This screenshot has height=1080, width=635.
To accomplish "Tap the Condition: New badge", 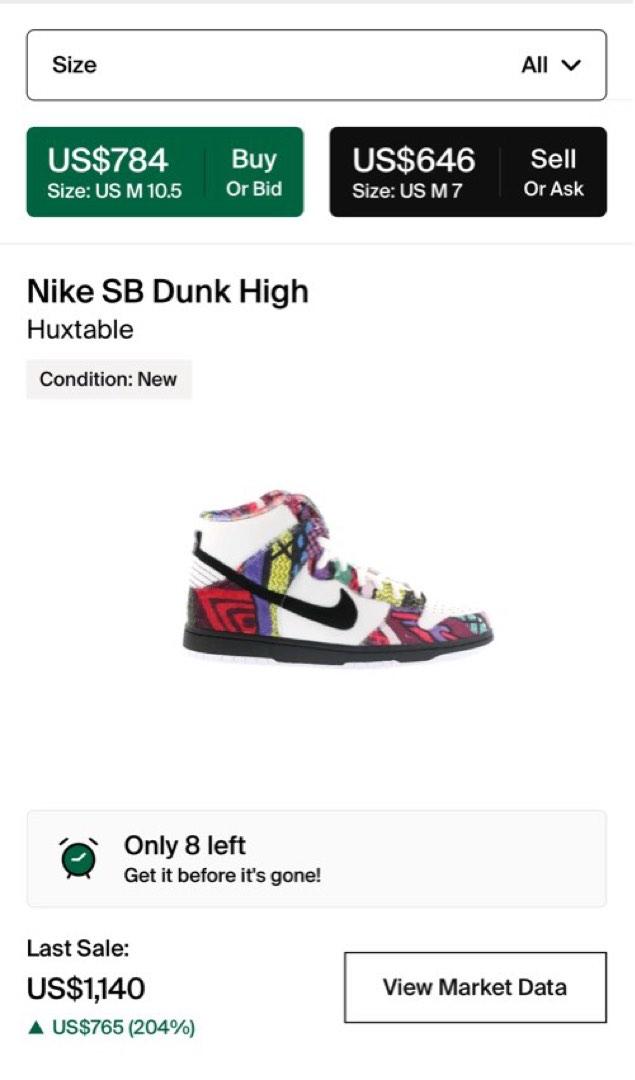I will tap(108, 380).
